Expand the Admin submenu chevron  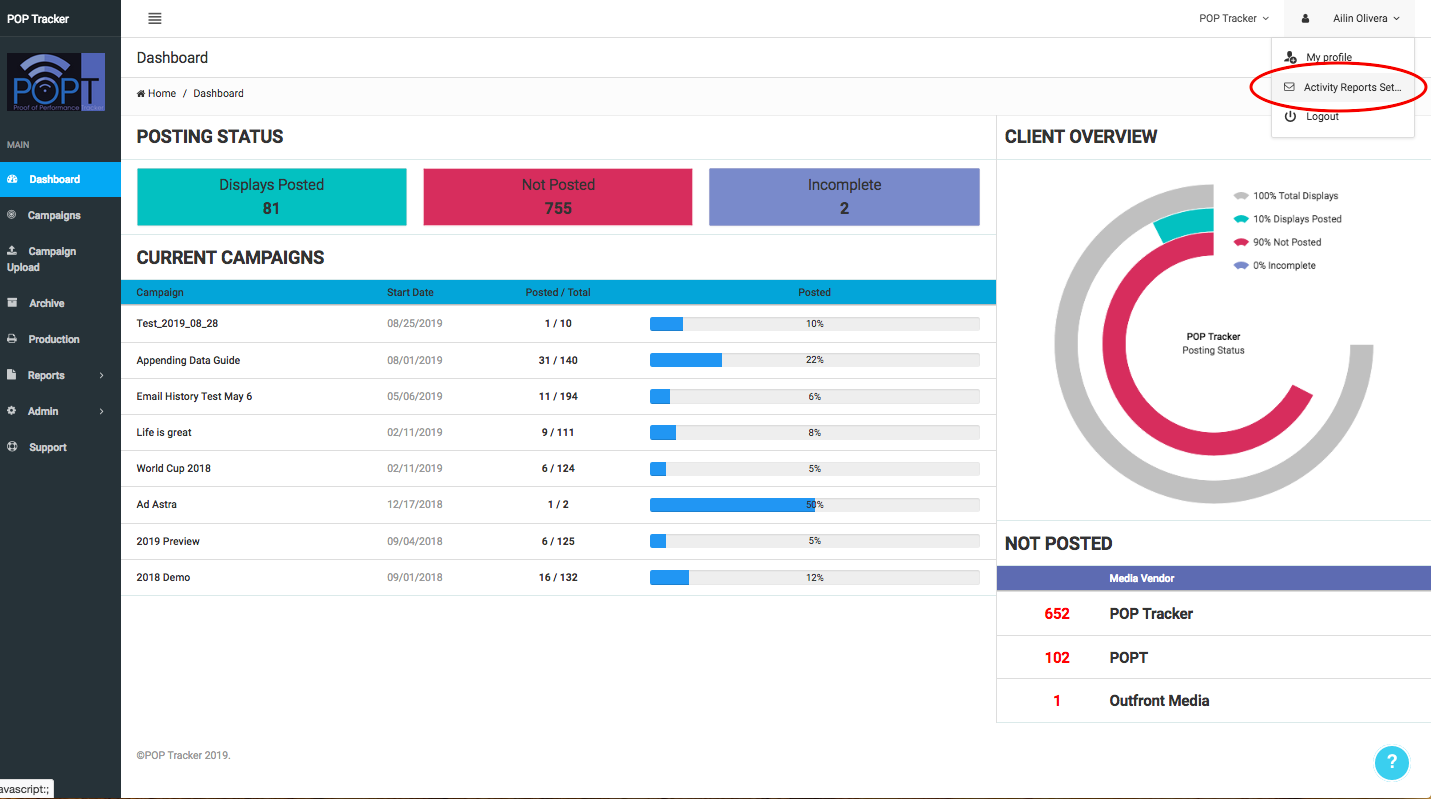click(102, 412)
